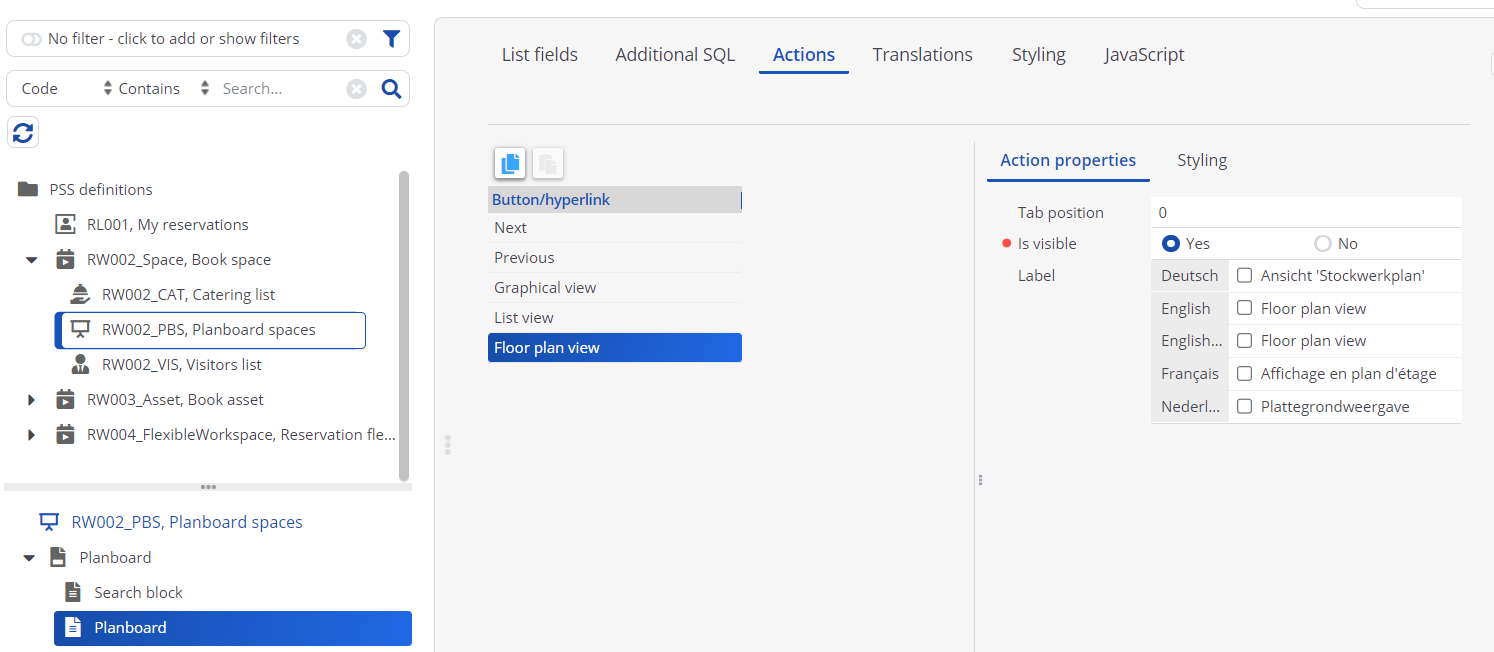The height and width of the screenshot is (652, 1494).
Task: Click the copy action icon above Button/hyperlink list
Action: 510,163
